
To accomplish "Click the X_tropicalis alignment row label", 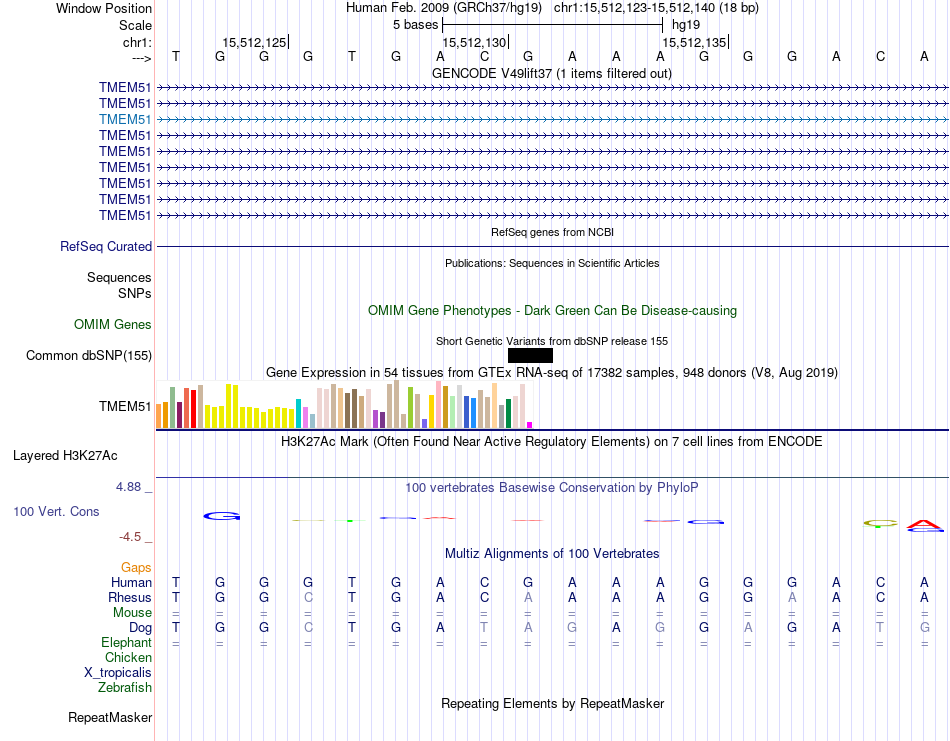I will pos(118,673).
